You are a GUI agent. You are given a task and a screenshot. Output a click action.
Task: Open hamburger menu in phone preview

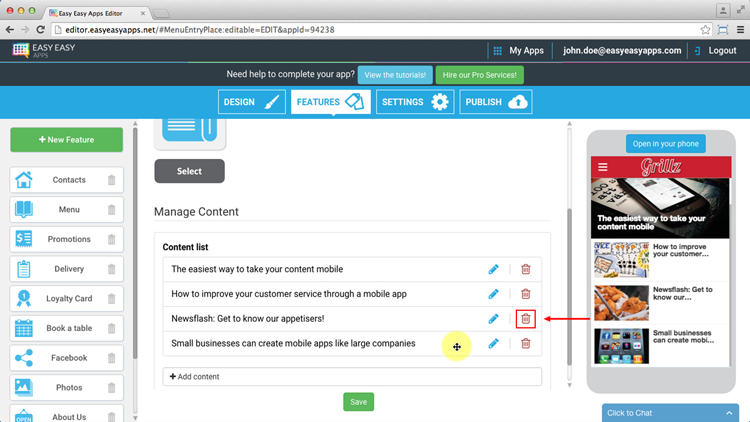(603, 167)
